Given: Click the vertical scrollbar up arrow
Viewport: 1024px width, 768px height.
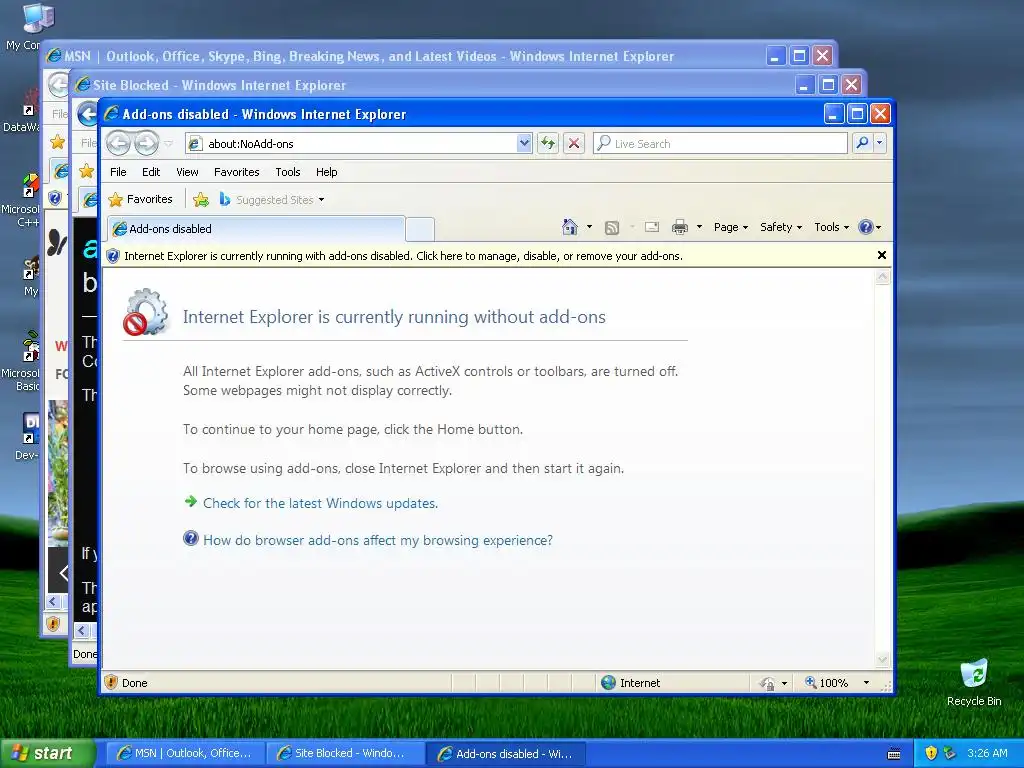Looking at the screenshot, I should [882, 278].
